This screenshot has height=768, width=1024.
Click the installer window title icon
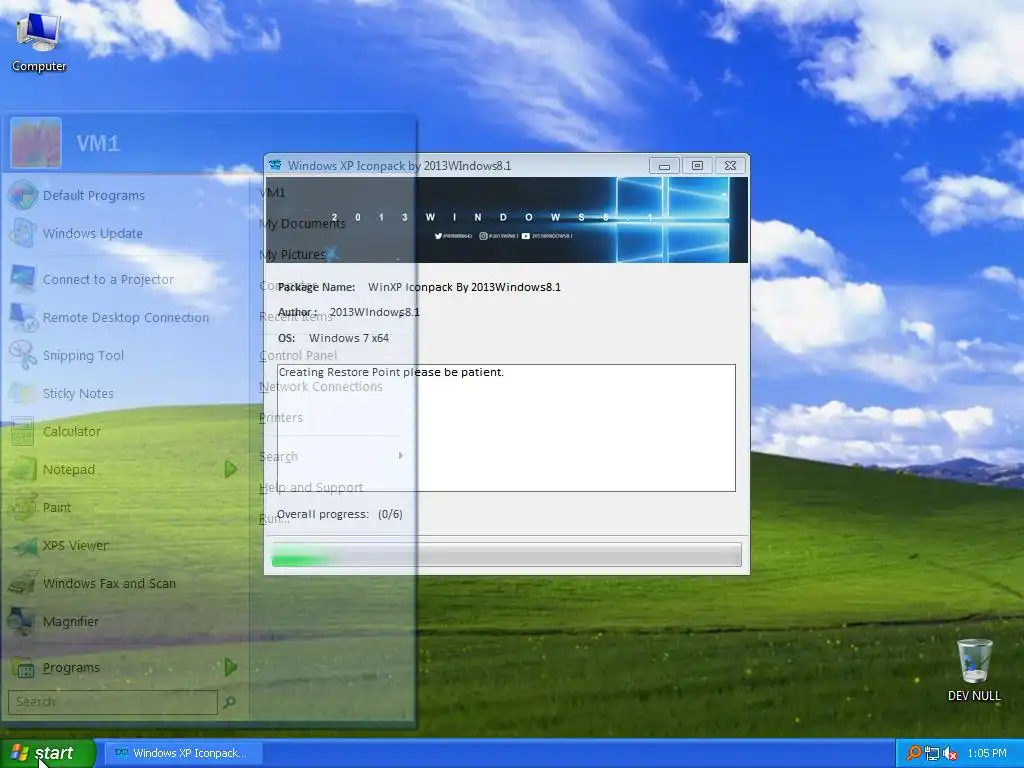pyautogui.click(x=276, y=165)
